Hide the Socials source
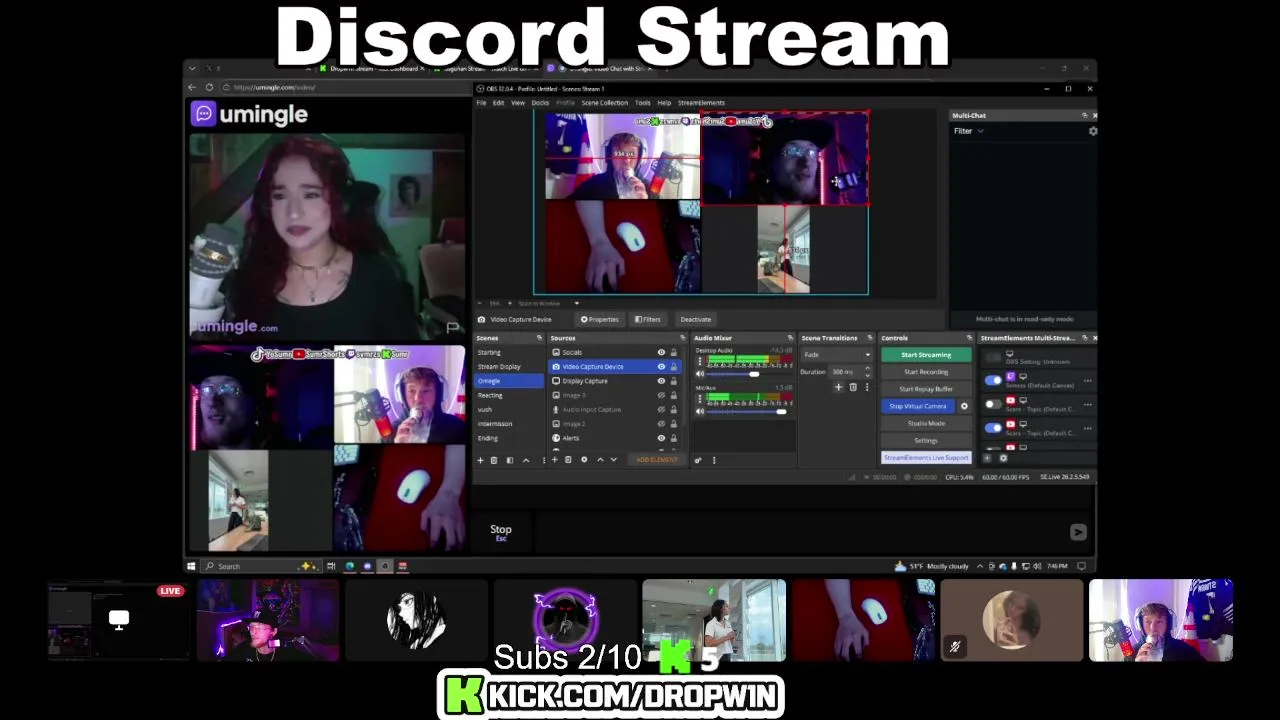This screenshot has width=1280, height=720. click(x=661, y=352)
